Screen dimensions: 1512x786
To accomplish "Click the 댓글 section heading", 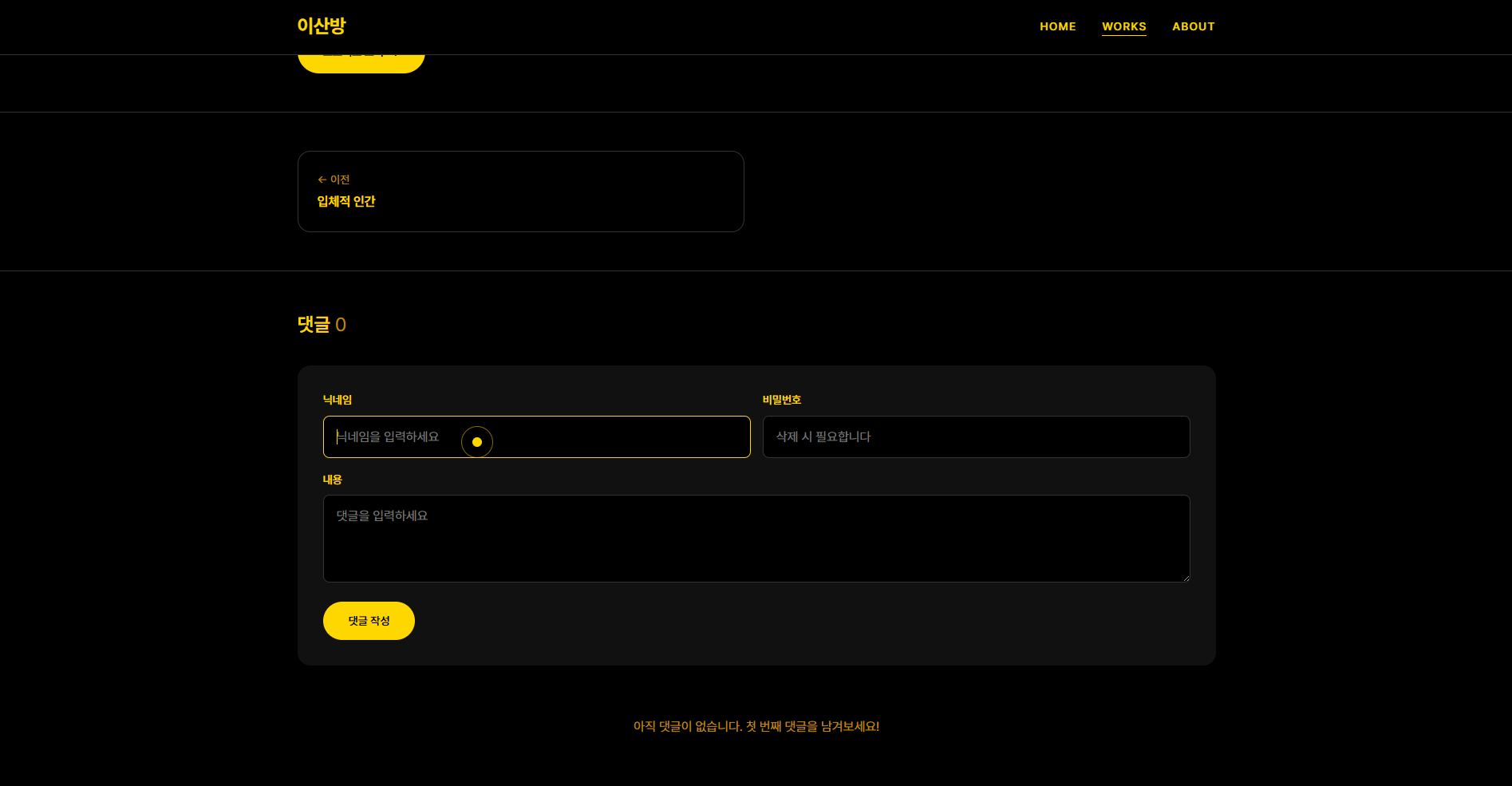I will tap(314, 325).
